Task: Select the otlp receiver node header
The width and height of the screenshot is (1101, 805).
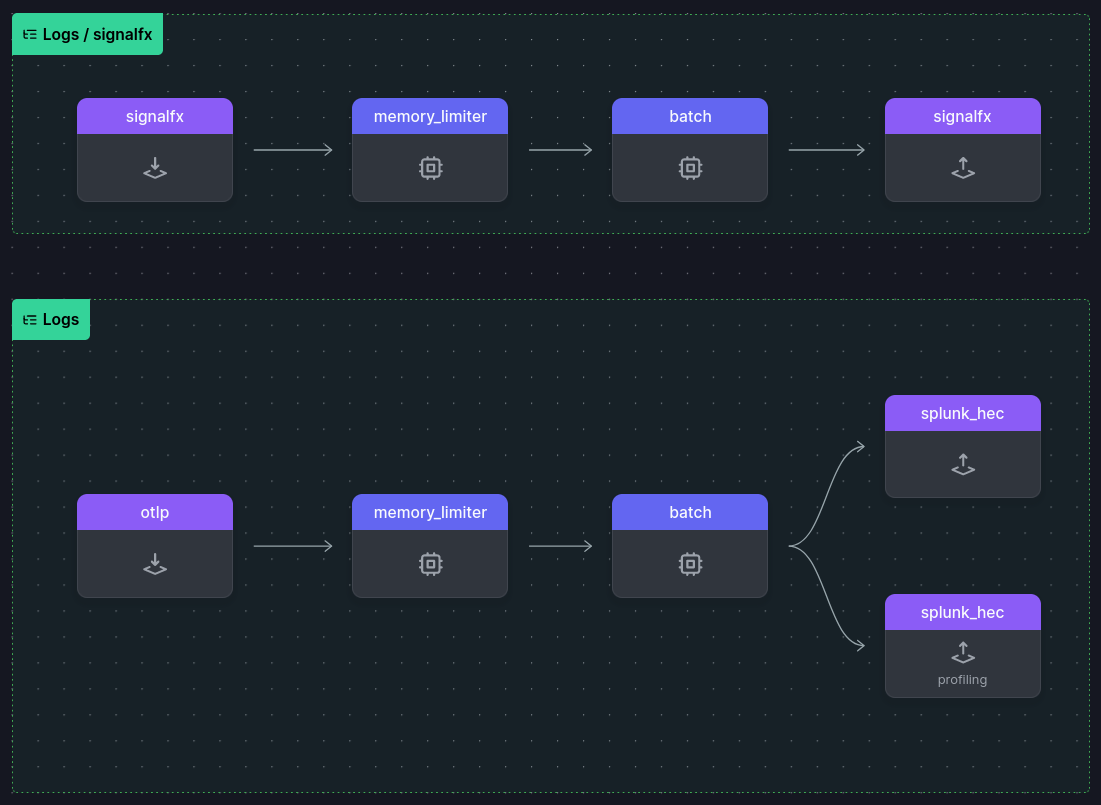Action: point(154,512)
